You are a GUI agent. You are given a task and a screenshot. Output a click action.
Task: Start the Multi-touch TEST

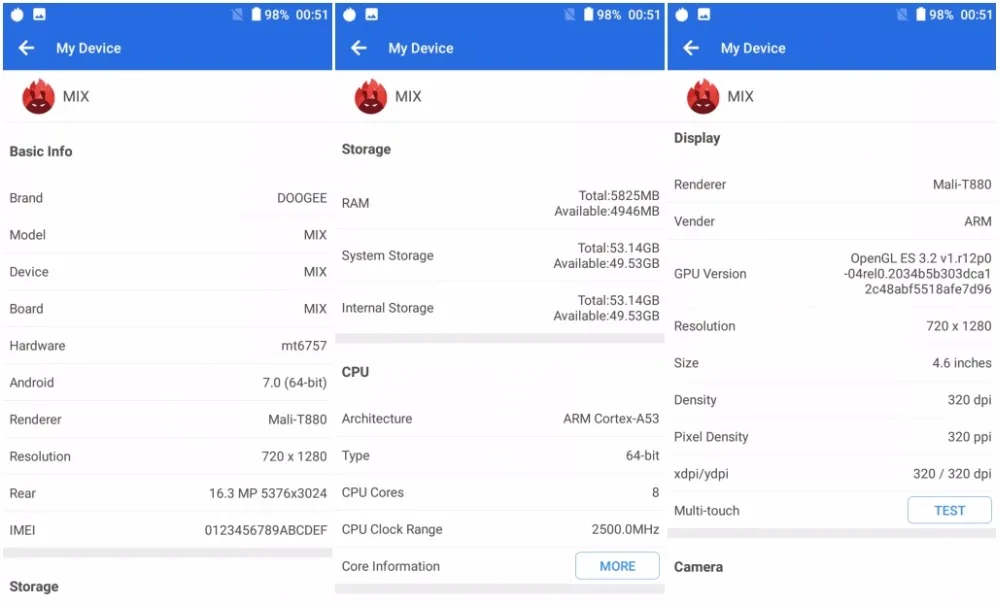(950, 510)
